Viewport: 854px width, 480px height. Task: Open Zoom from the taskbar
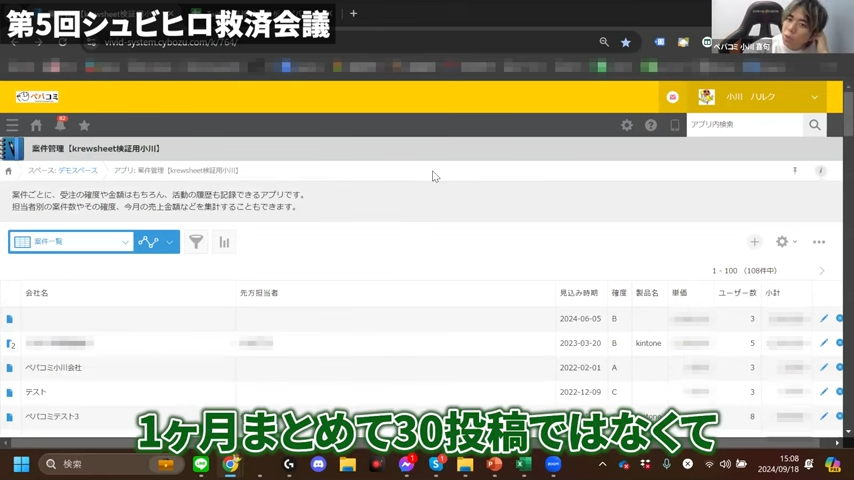click(553, 464)
